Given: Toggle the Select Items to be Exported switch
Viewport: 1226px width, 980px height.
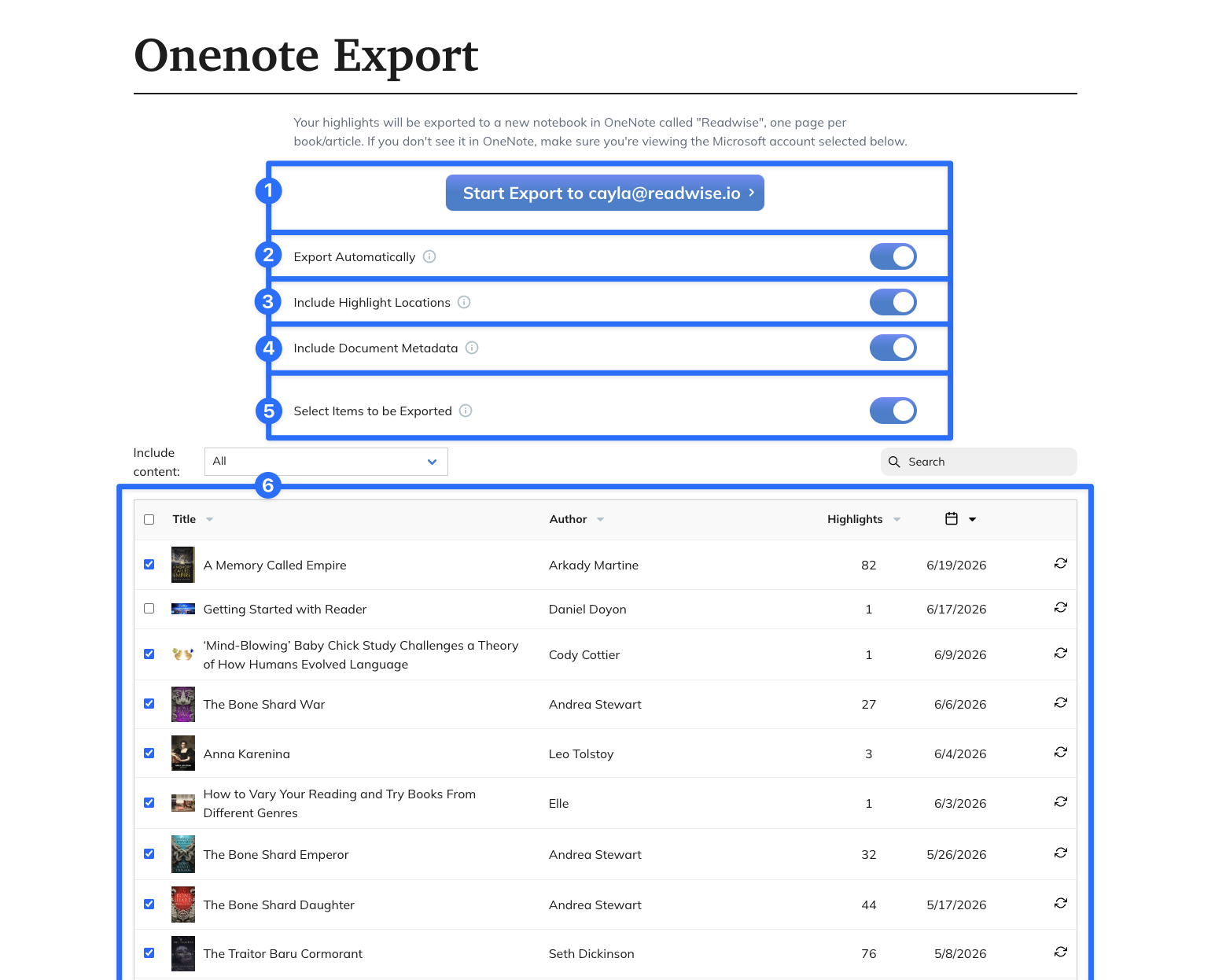Looking at the screenshot, I should click(x=893, y=411).
